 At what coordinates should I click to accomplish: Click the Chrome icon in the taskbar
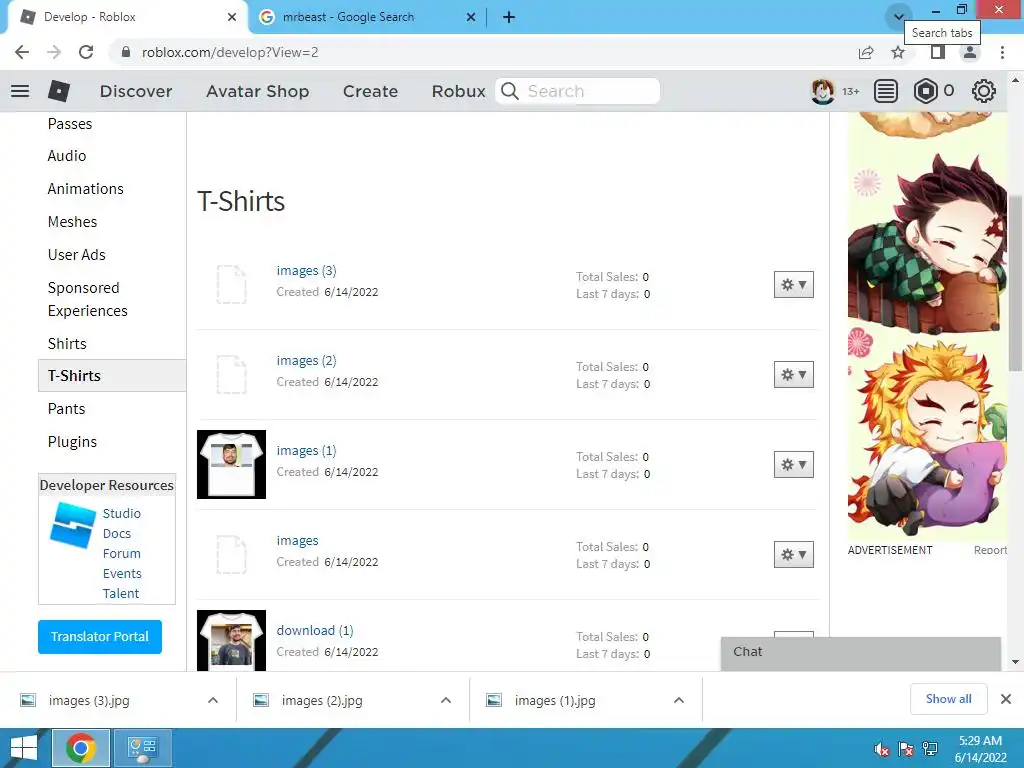(x=80, y=748)
